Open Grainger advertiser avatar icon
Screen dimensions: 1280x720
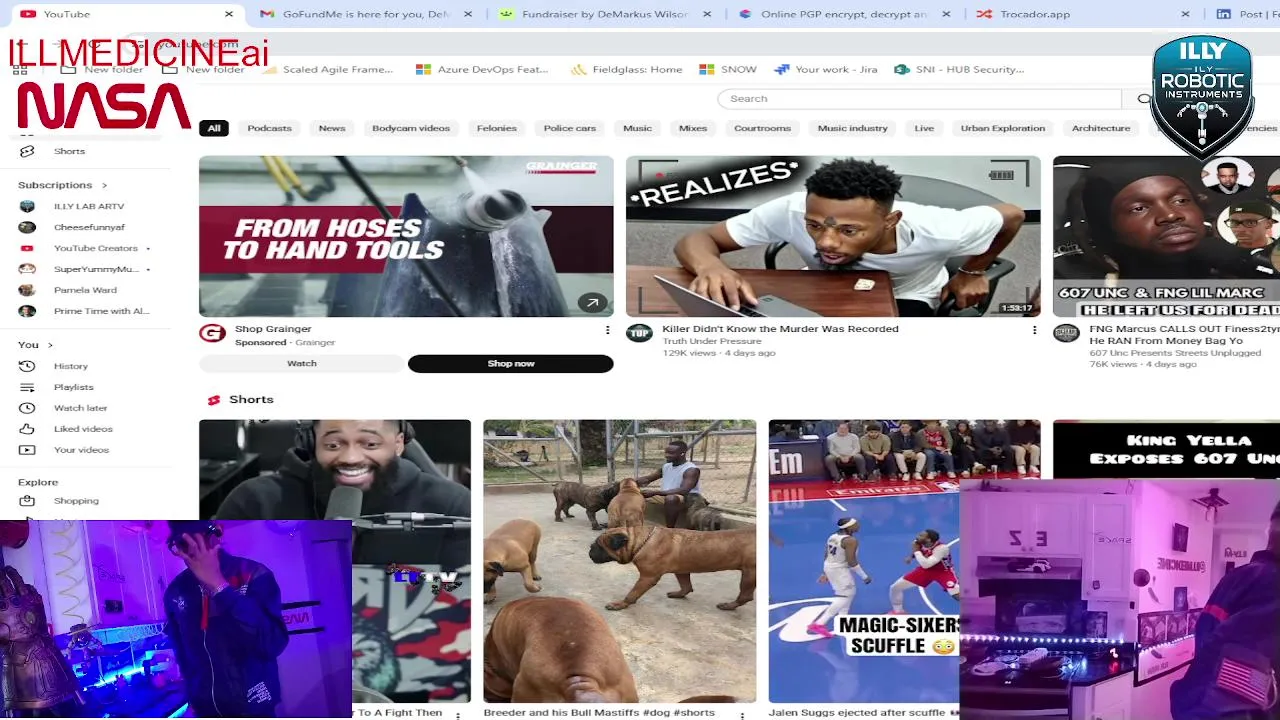[x=212, y=333]
